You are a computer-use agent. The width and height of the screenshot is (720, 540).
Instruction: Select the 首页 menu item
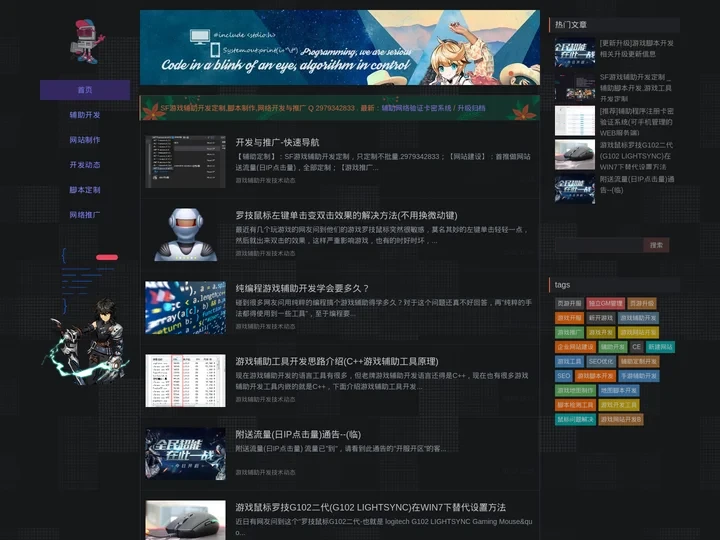85,90
